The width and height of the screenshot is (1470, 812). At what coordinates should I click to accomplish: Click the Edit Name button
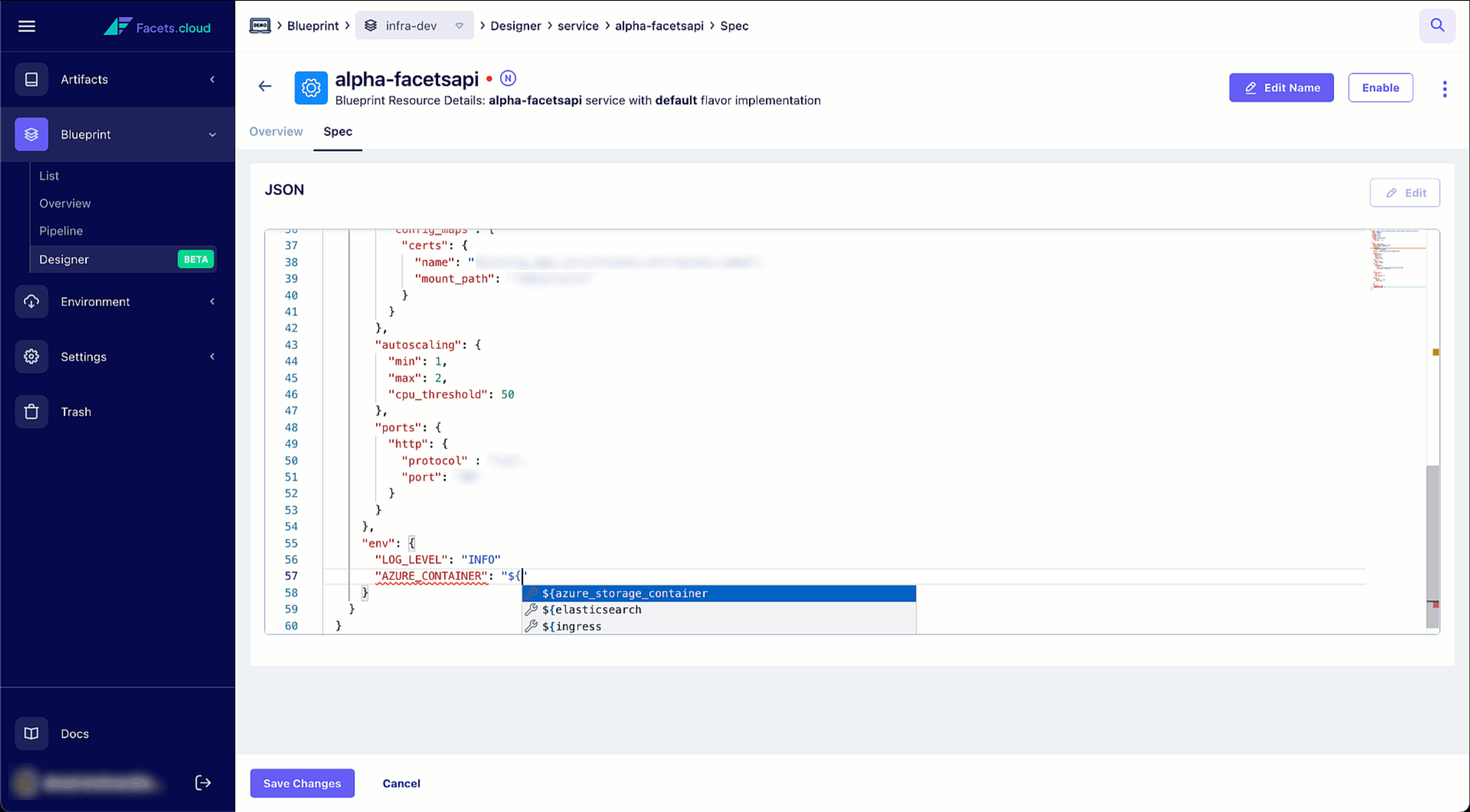(1281, 88)
